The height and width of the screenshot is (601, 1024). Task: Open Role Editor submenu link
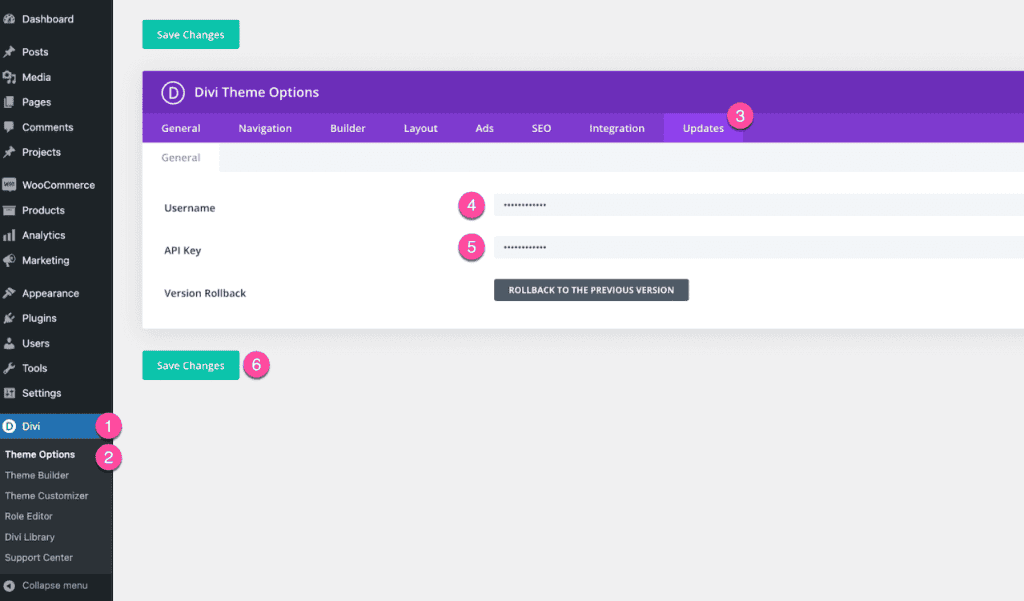click(29, 516)
